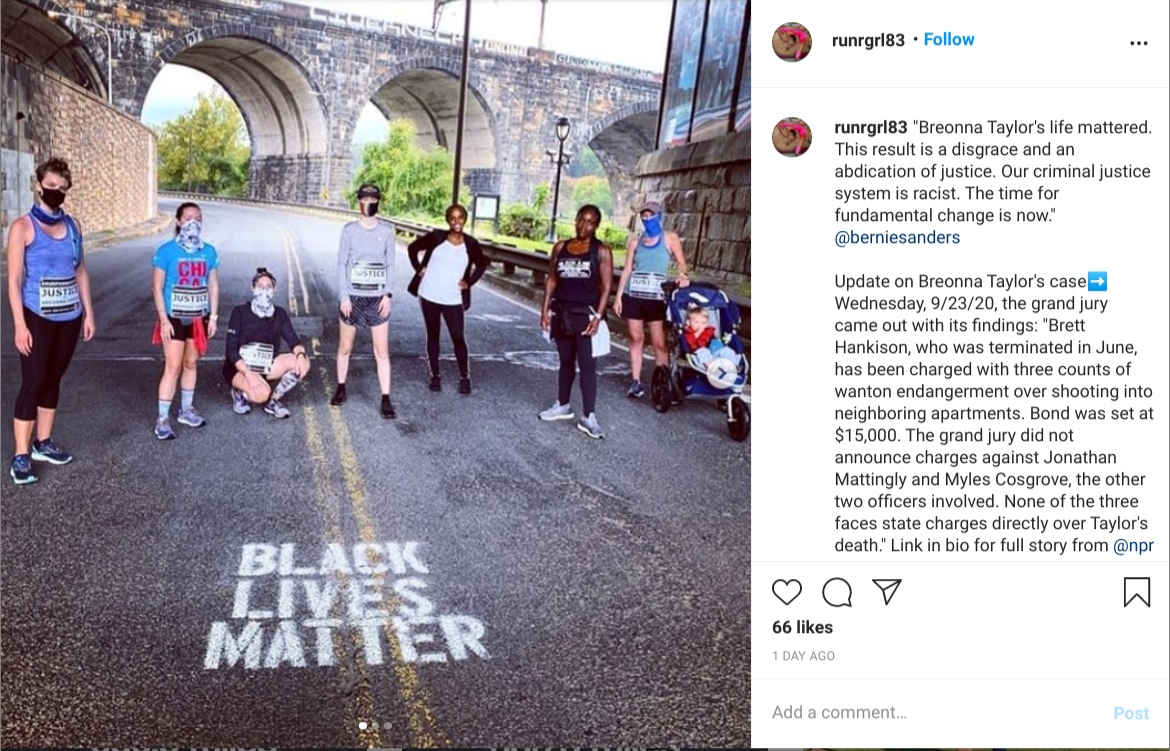Viewport: 1170px width, 751px height.
Task: Click the avatar beside the caption
Action: coord(792,137)
